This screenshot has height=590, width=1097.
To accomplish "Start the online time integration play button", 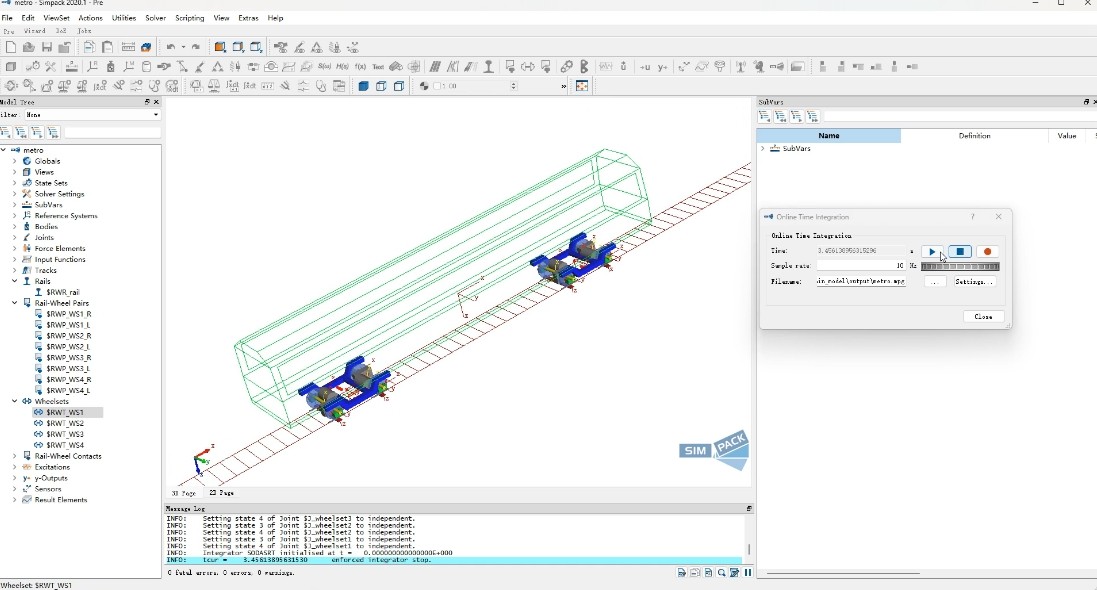I will click(932, 251).
